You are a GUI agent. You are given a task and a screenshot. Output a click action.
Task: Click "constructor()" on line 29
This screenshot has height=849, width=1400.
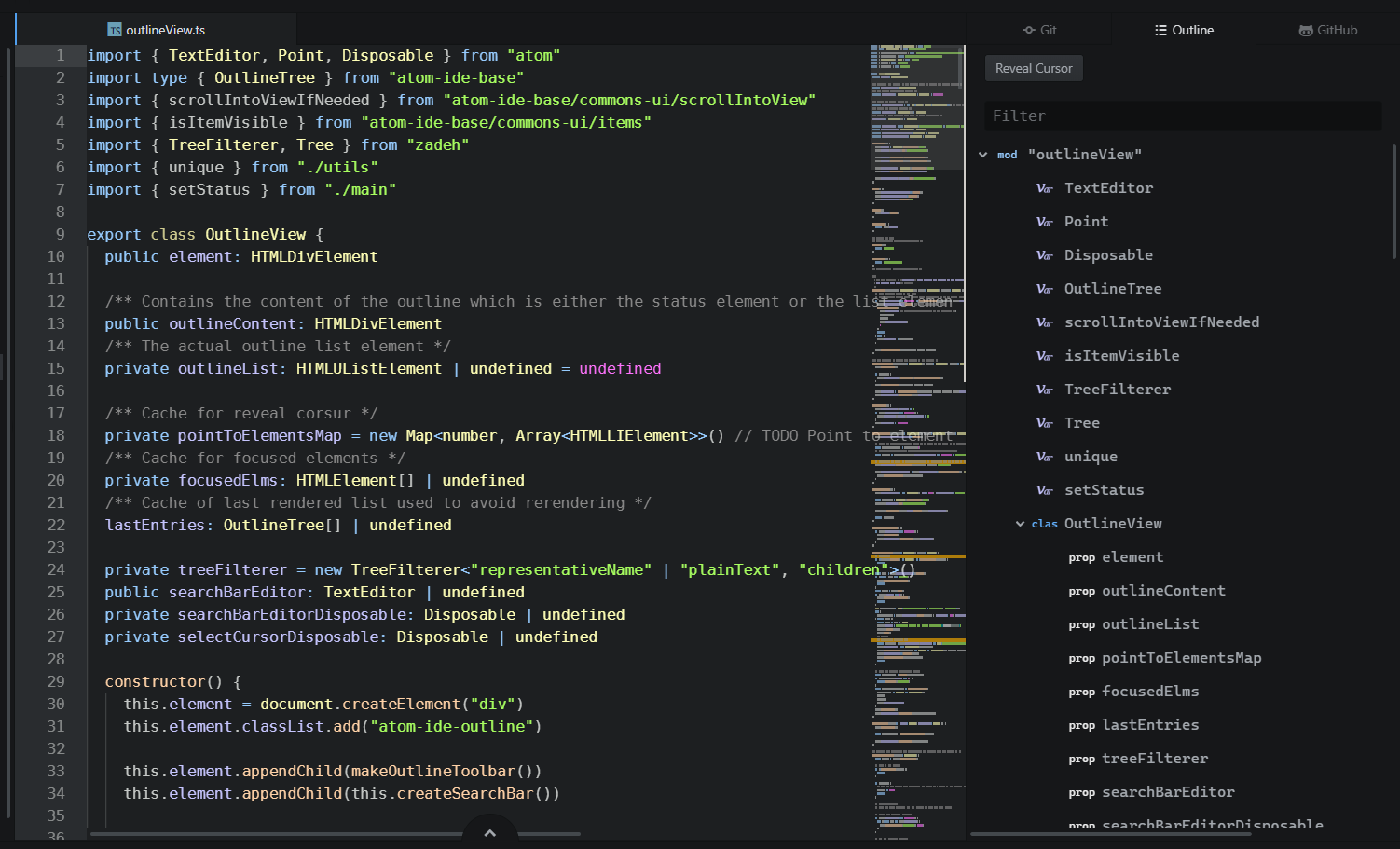[x=164, y=682]
